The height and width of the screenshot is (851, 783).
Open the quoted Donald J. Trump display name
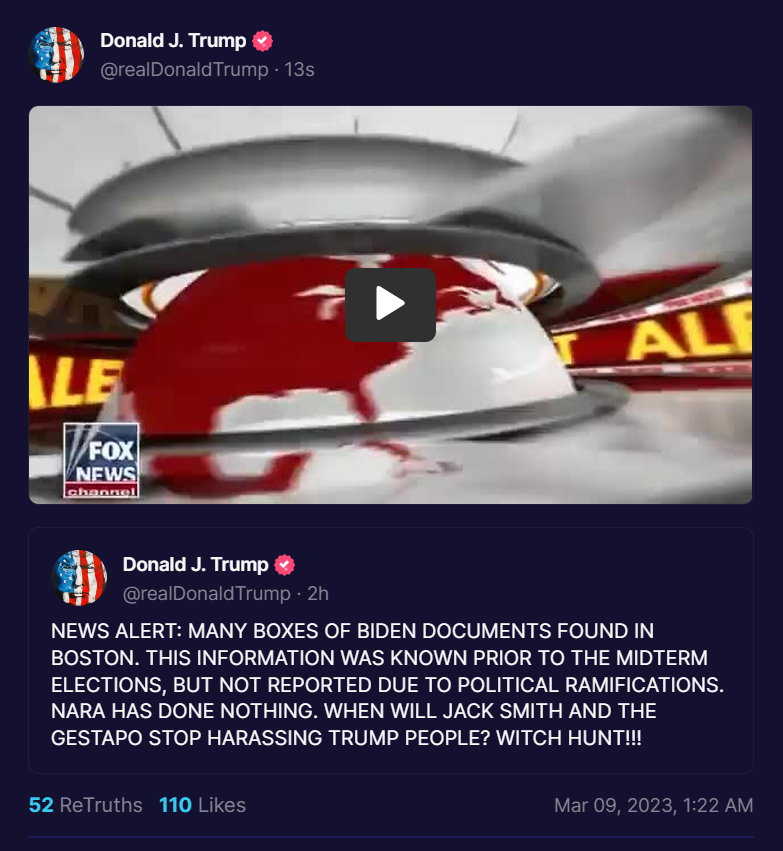point(195,565)
